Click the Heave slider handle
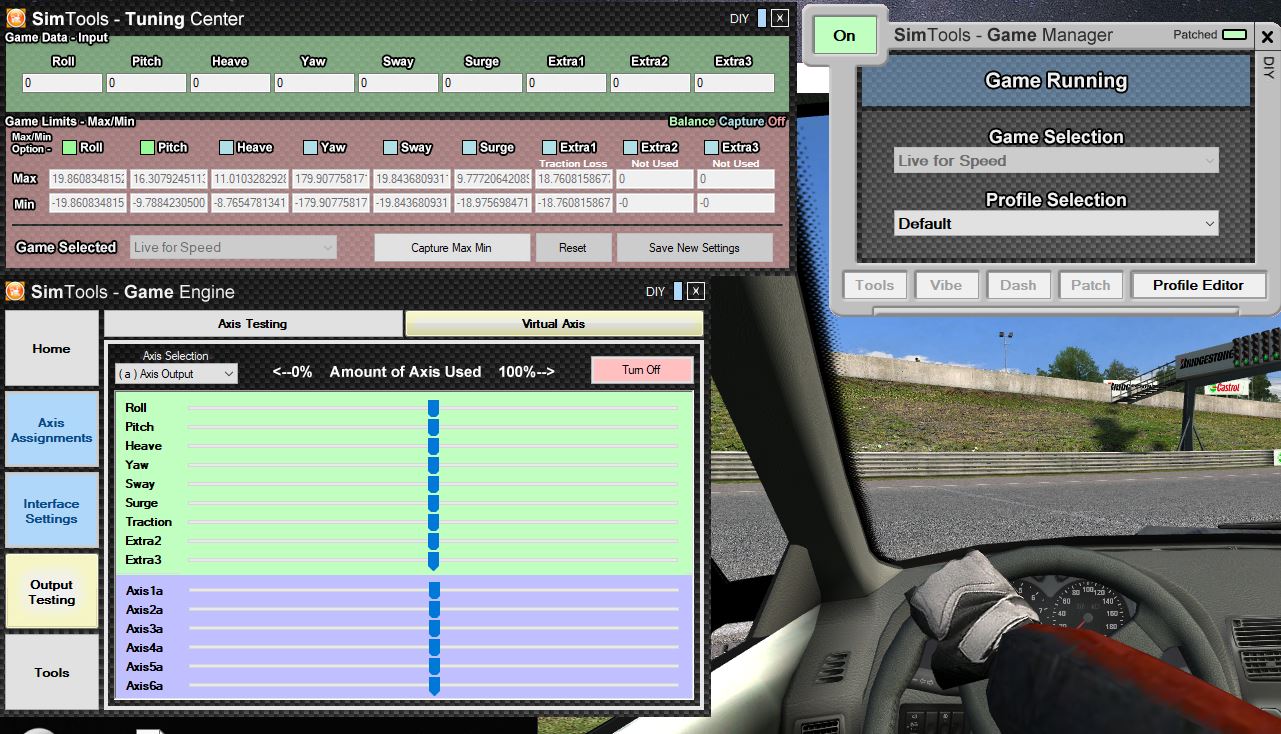This screenshot has width=1281, height=734. [x=433, y=446]
